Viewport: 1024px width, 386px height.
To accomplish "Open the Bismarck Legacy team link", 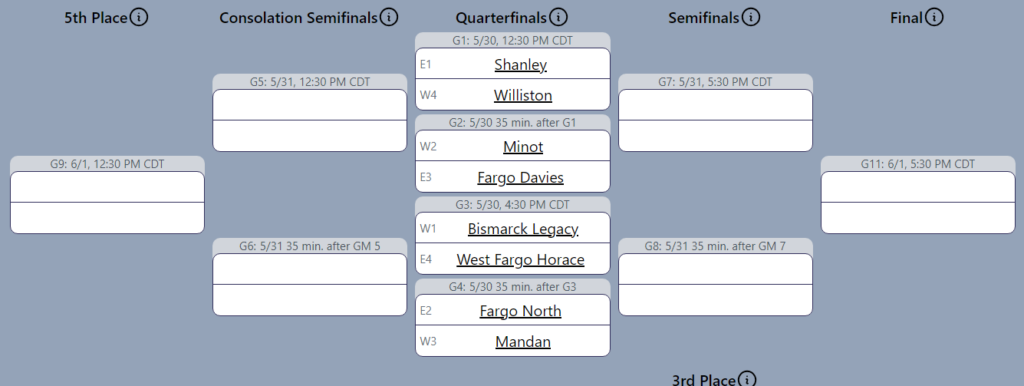I will [522, 229].
